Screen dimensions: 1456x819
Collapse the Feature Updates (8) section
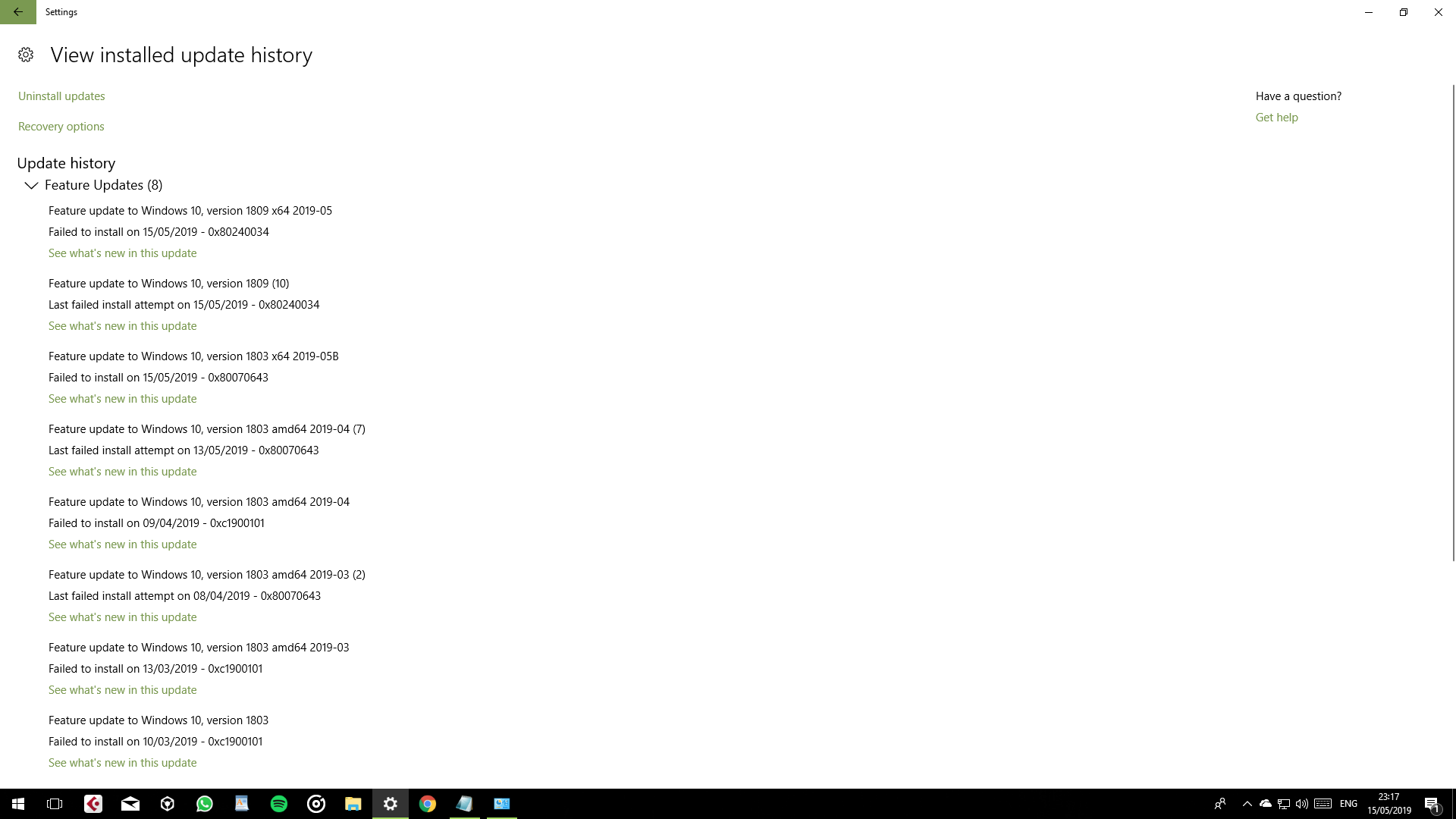tap(31, 185)
